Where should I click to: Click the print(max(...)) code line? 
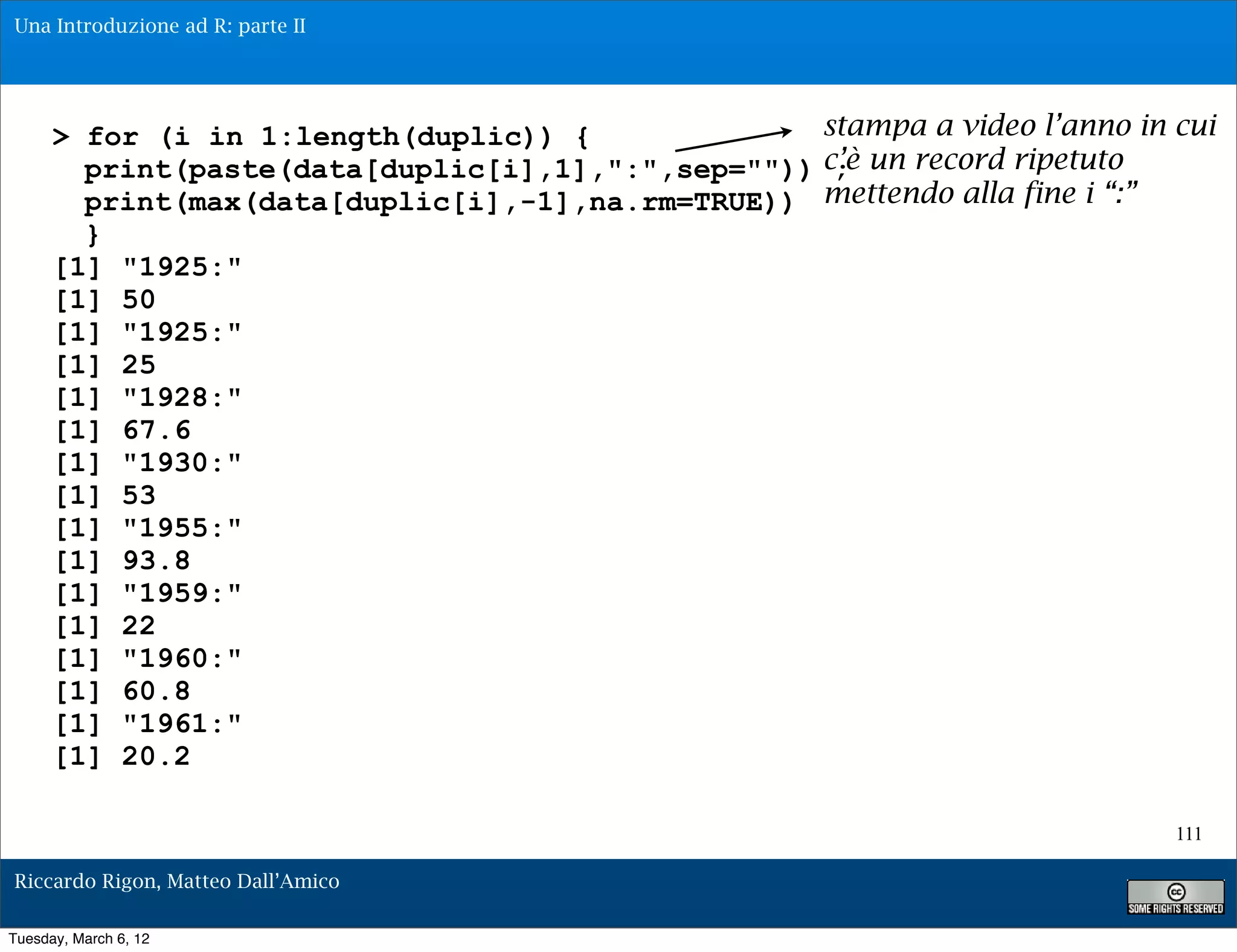click(x=437, y=203)
